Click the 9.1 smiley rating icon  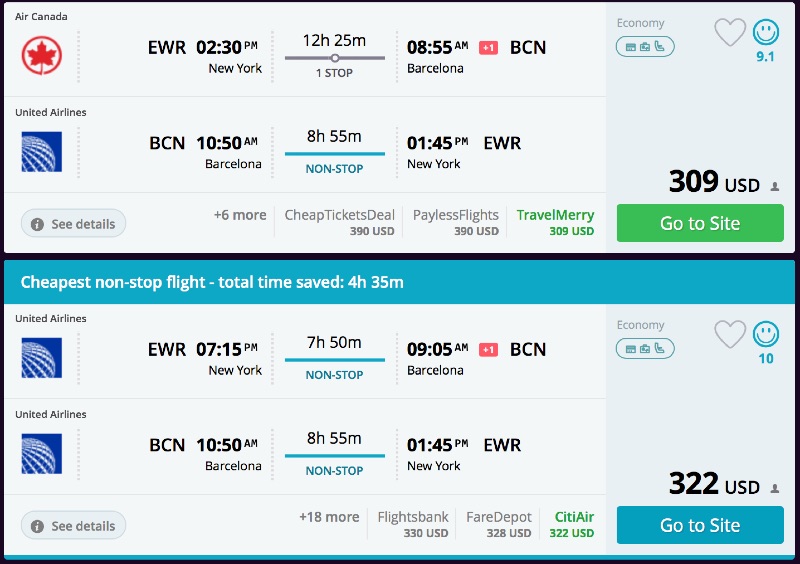point(765,33)
